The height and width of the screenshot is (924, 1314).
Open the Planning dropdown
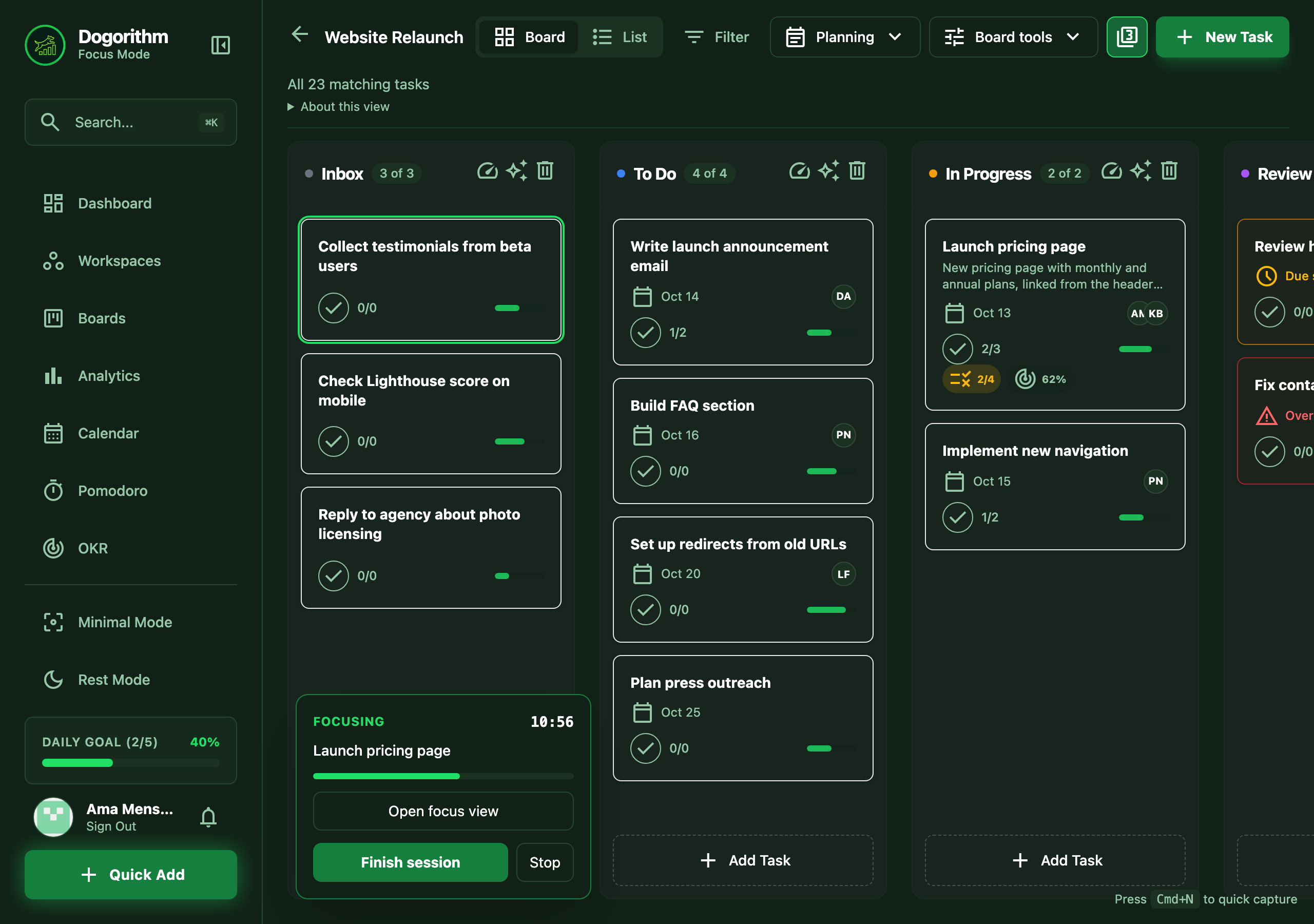point(845,36)
